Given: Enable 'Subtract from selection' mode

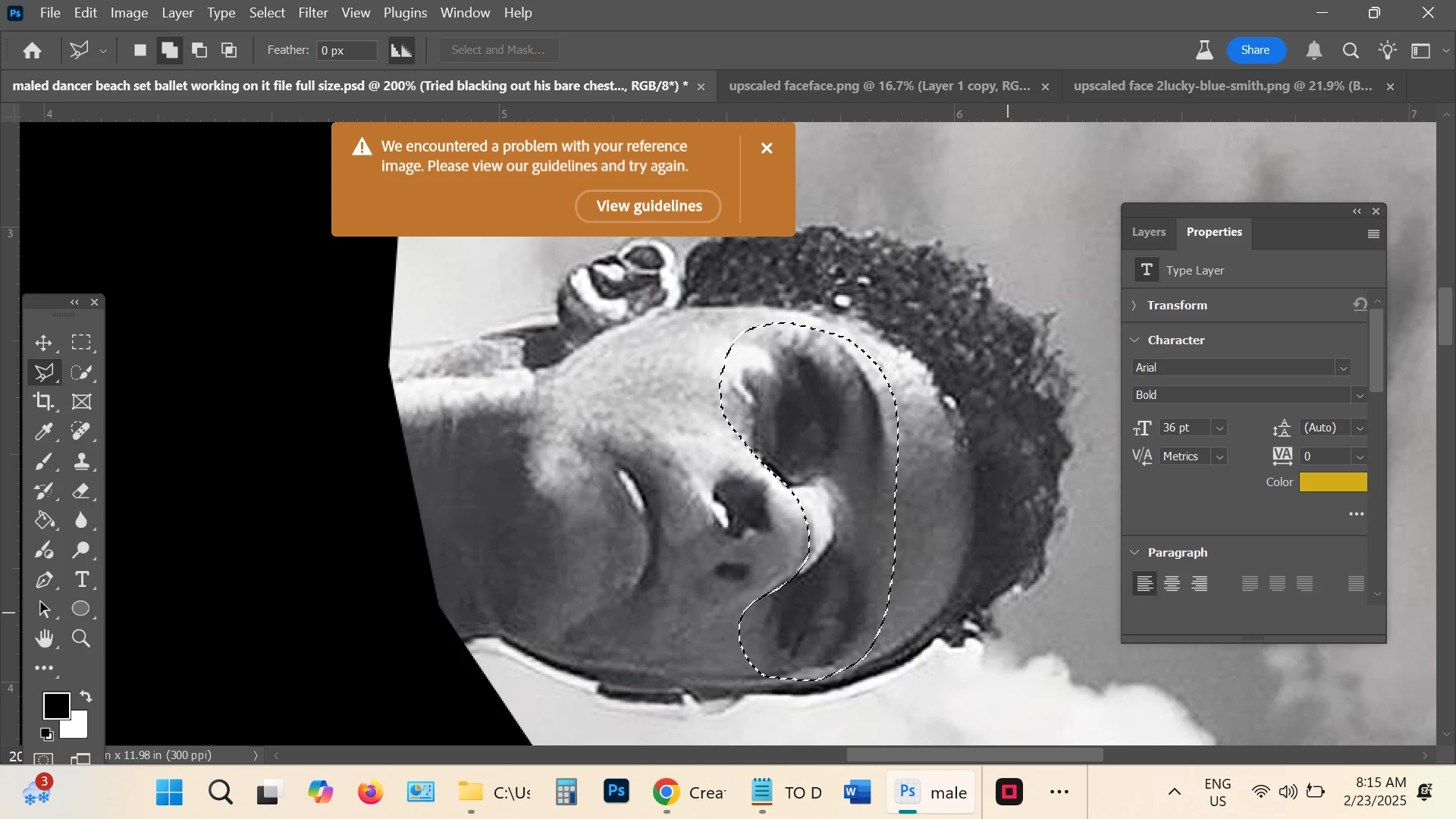Looking at the screenshot, I should click(x=199, y=51).
